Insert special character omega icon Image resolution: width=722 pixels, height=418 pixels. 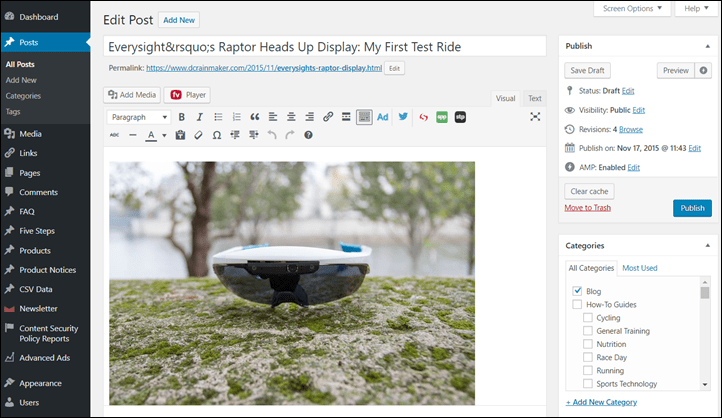pos(217,135)
